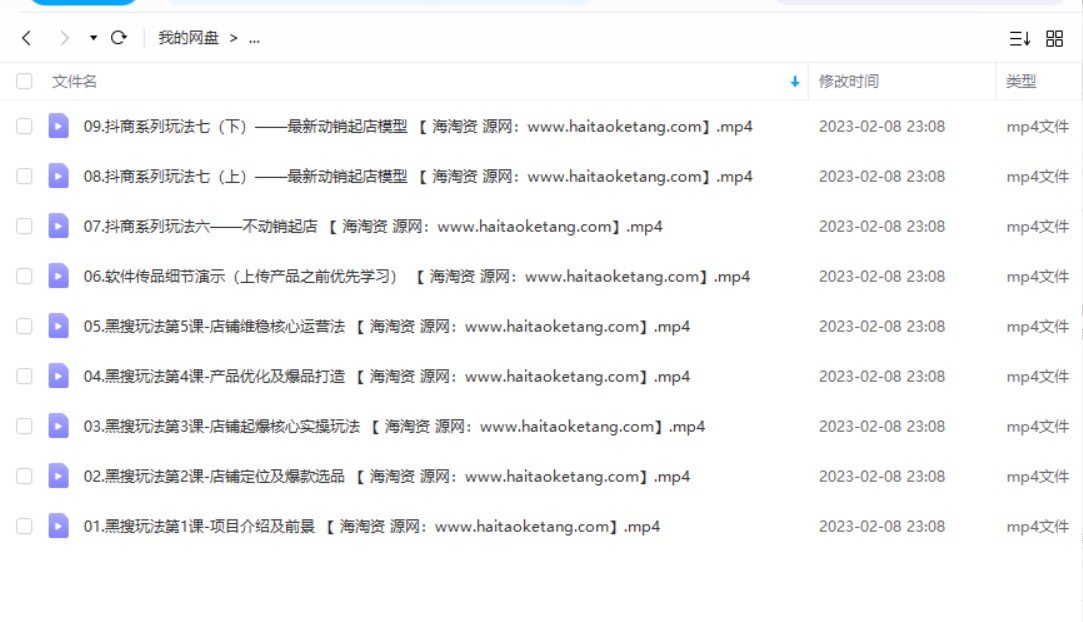Click video icon of 05.黑搜玩法第5课

coord(58,326)
